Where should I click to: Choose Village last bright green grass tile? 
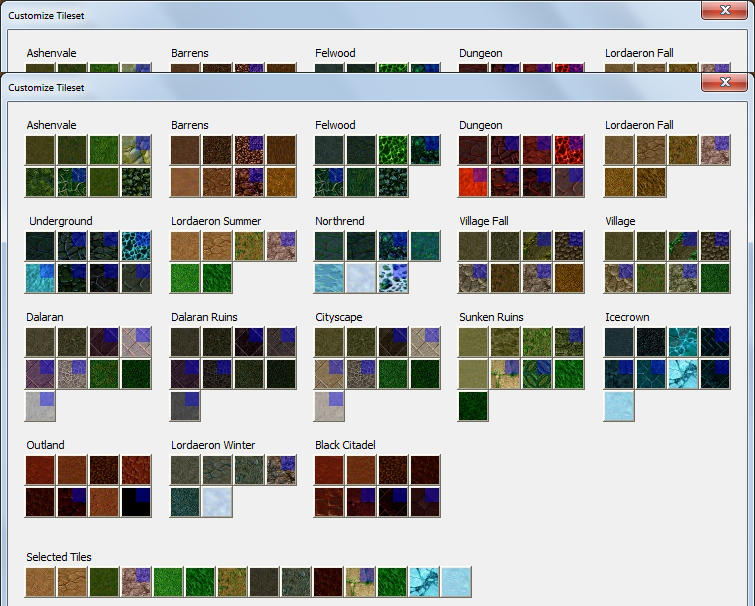click(715, 278)
